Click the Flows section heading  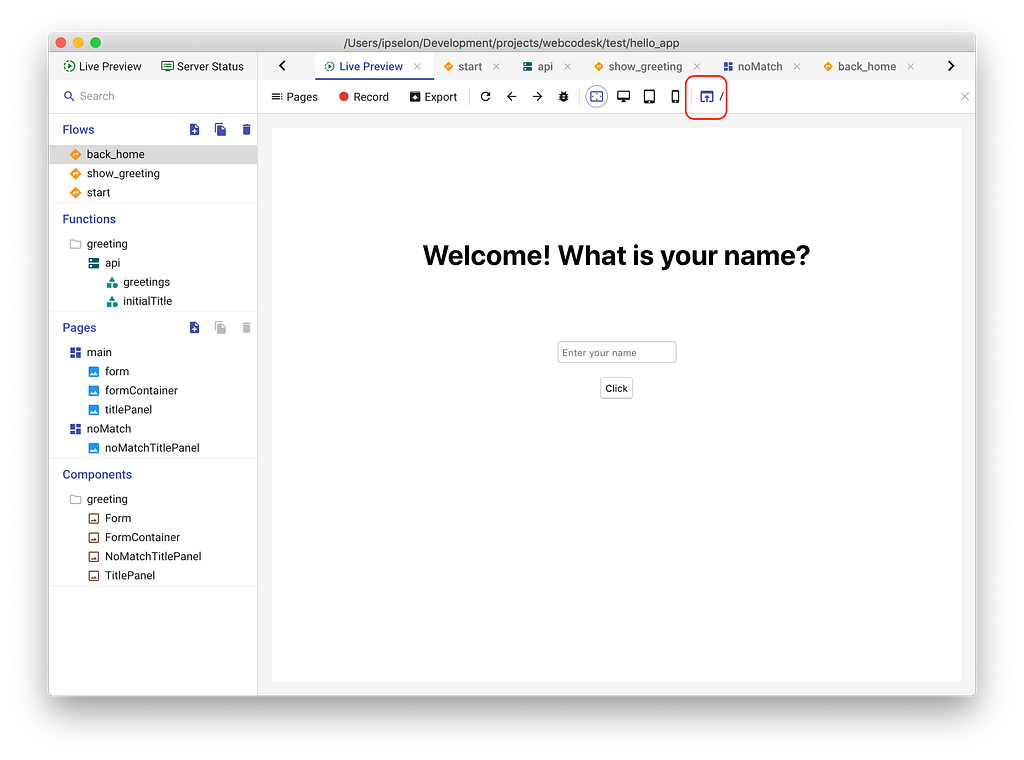(x=78, y=130)
